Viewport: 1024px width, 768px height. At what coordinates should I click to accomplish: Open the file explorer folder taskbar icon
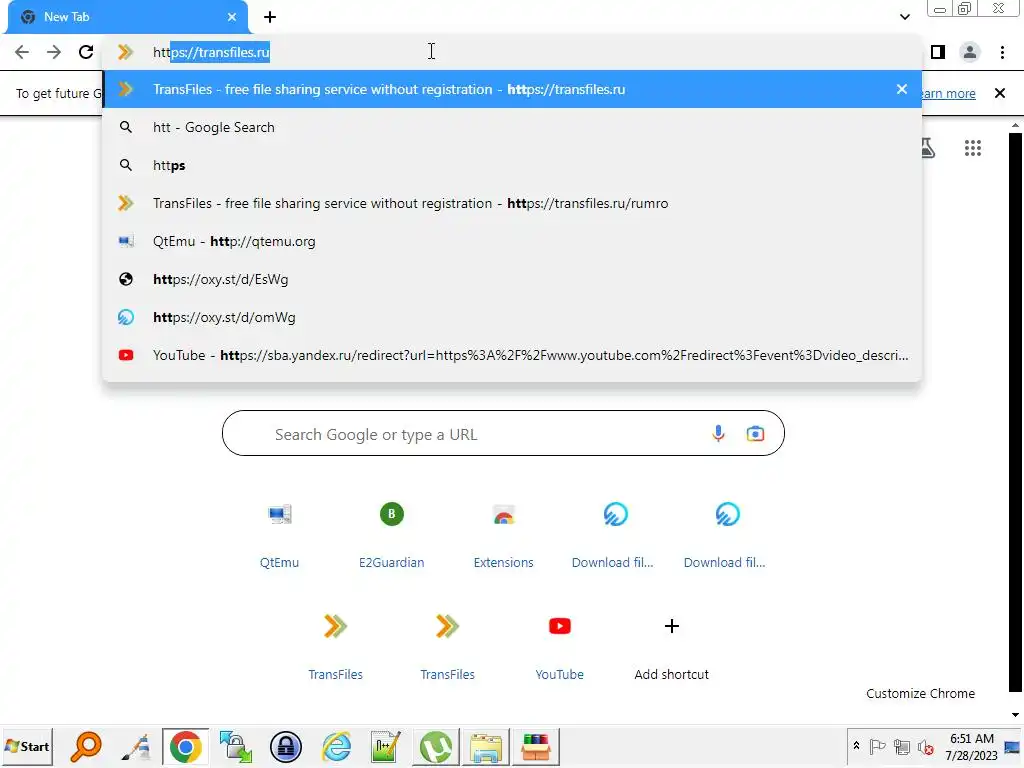pyautogui.click(x=485, y=747)
